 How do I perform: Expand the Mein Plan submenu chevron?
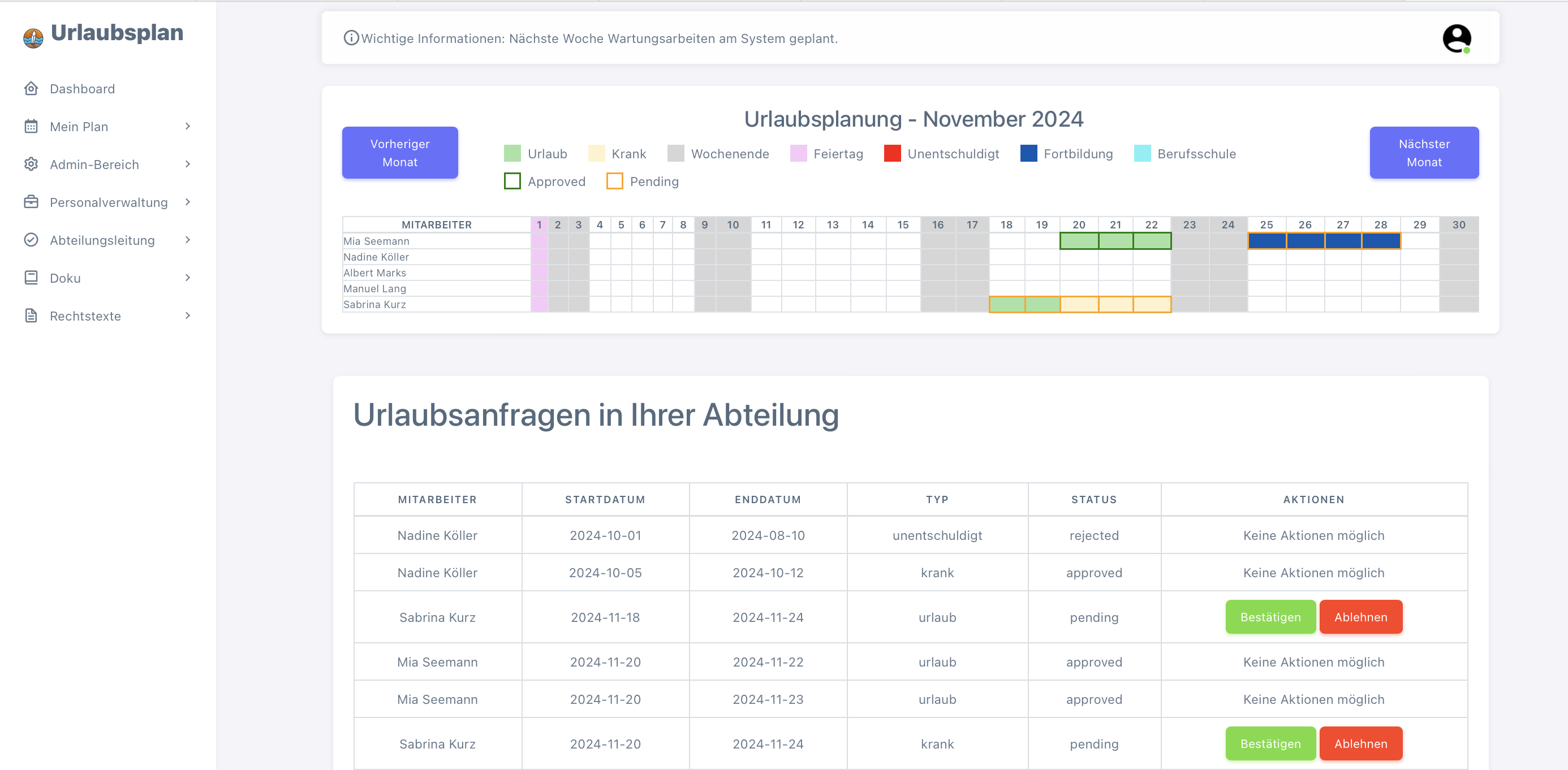tap(187, 127)
